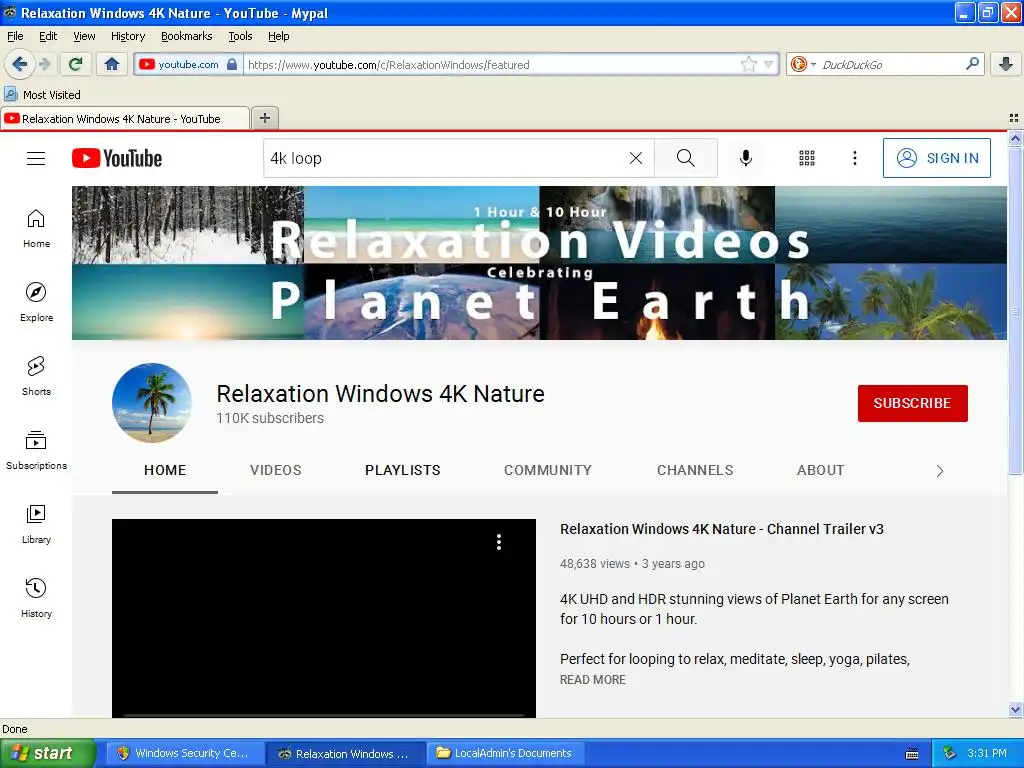Open the tab groups grid icon
This screenshot has height=768, width=1024.
1014,118
